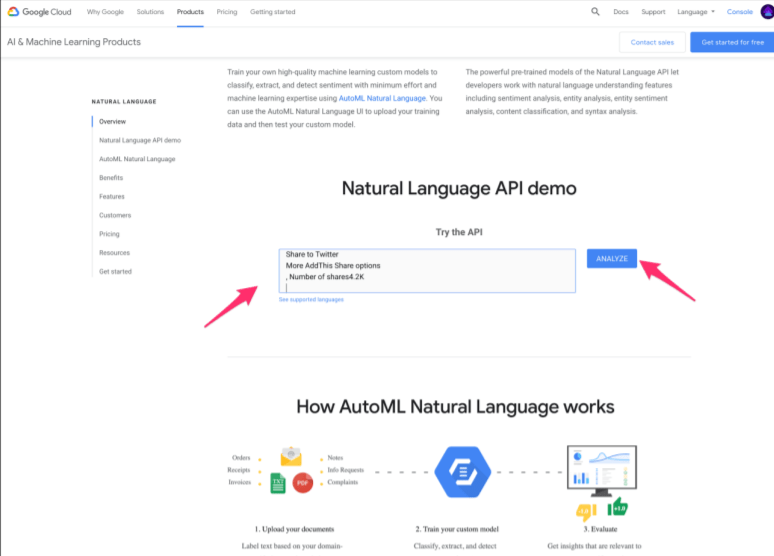The height and width of the screenshot is (556, 774).
Task: Click the yellow thumbs-down icon
Action: point(586,512)
